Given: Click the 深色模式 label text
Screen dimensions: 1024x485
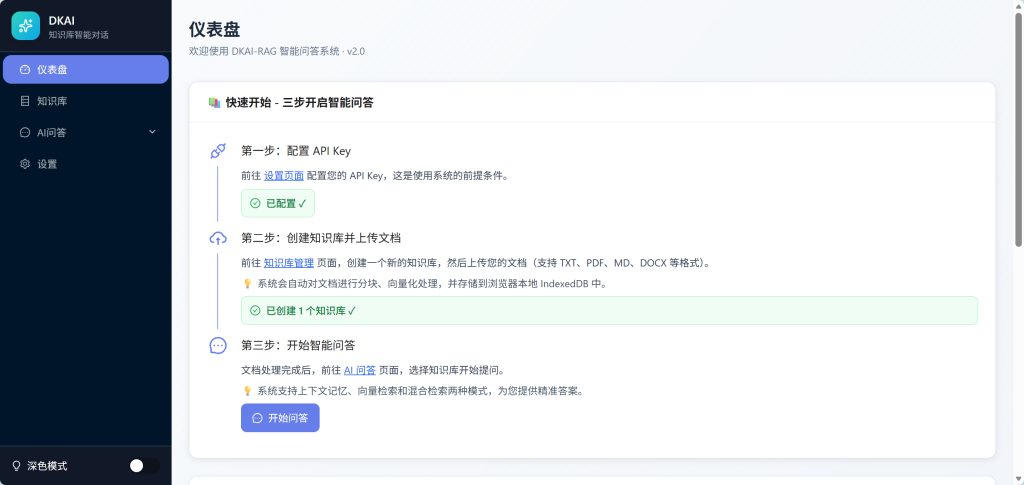Looking at the screenshot, I should coord(47,466).
